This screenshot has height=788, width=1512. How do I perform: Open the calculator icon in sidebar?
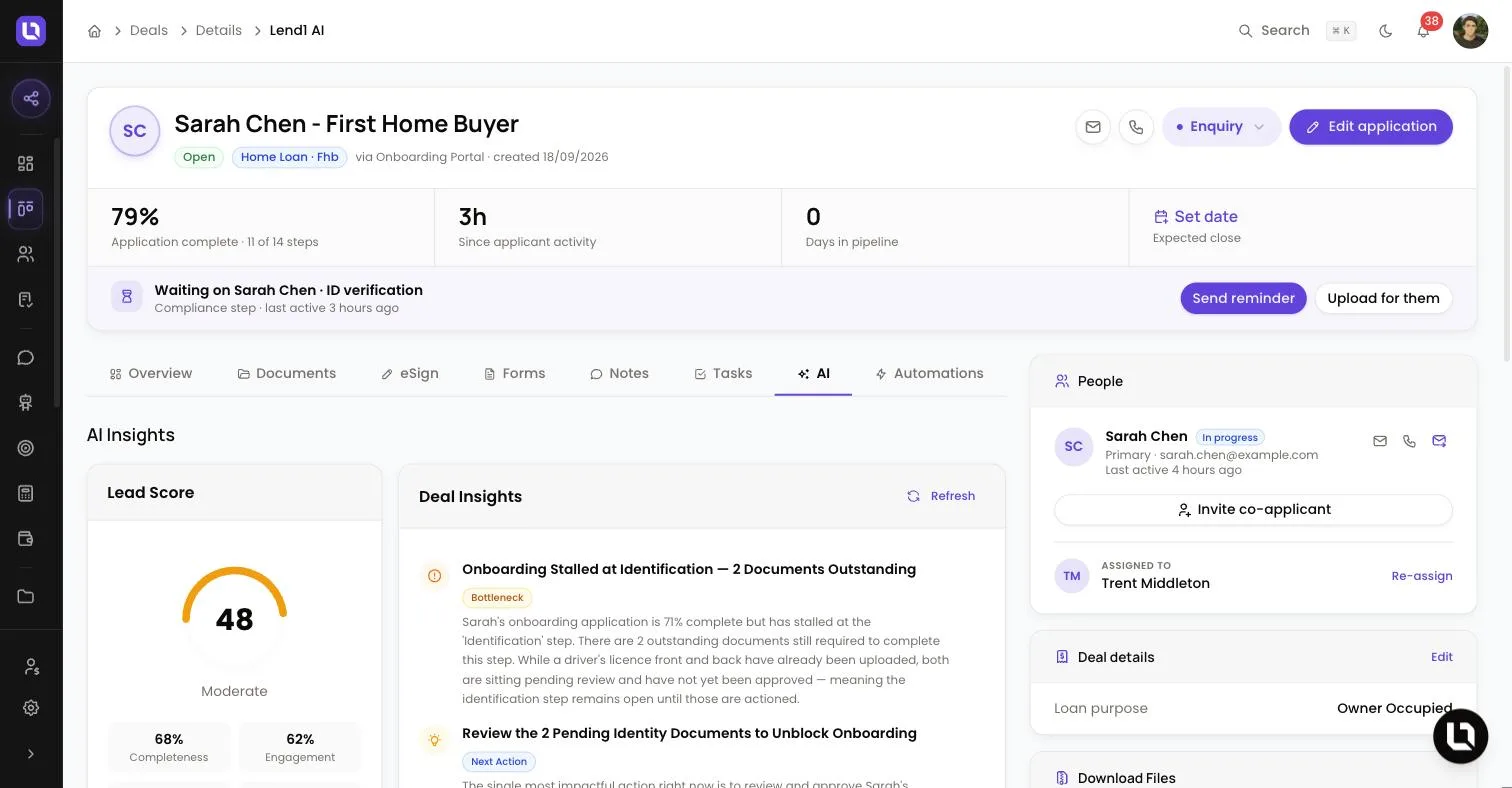(26, 493)
